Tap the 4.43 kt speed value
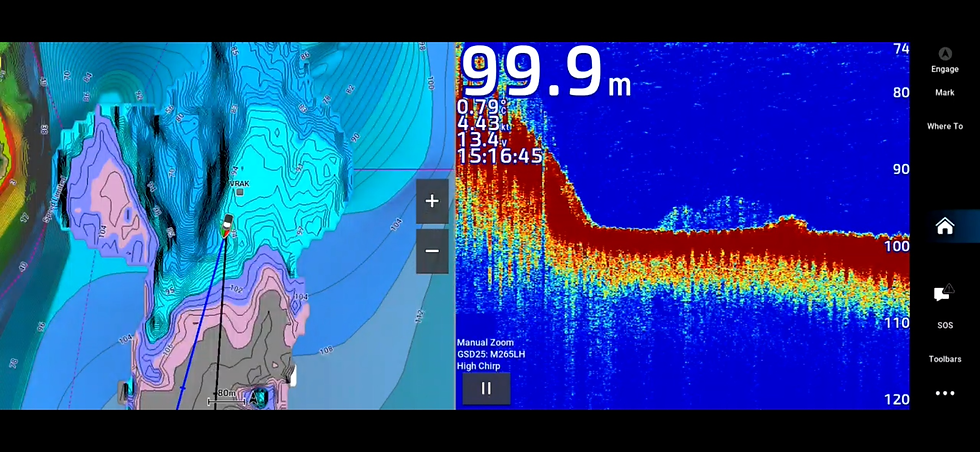The width and height of the screenshot is (980, 452). coord(482,123)
